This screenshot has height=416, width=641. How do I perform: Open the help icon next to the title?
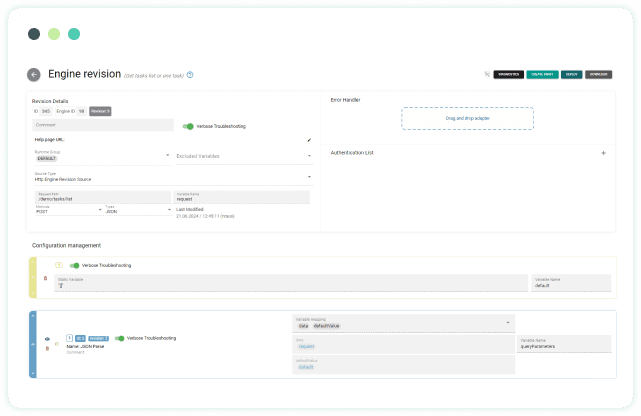(190, 74)
